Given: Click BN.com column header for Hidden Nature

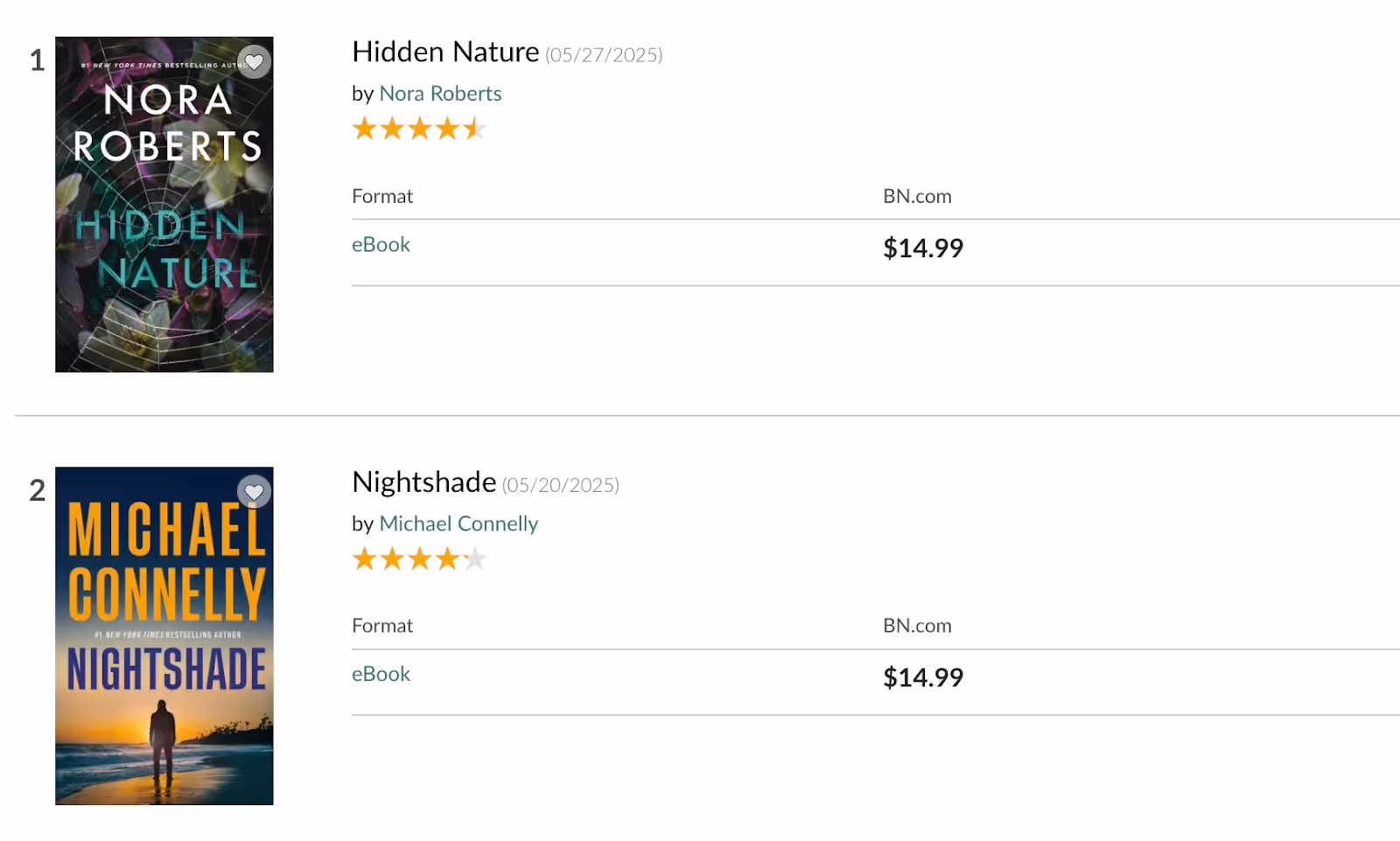Looking at the screenshot, I should (917, 197).
